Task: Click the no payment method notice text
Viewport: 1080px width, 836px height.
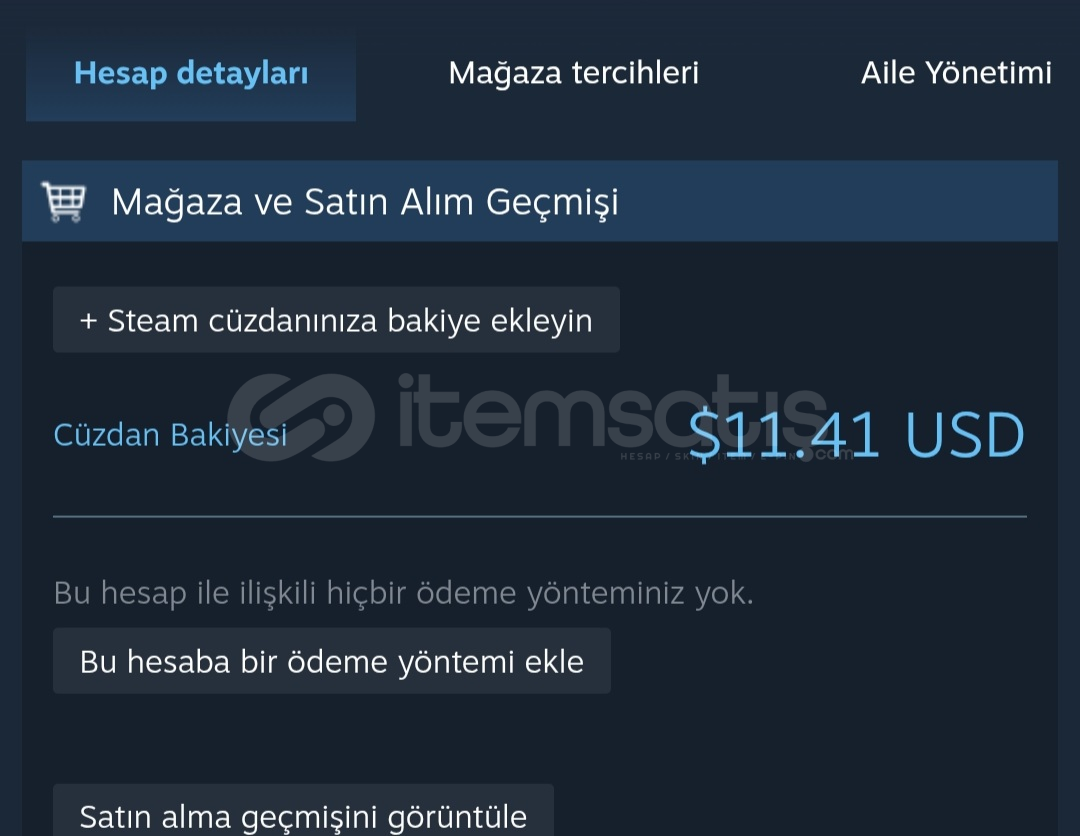Action: pos(404,593)
